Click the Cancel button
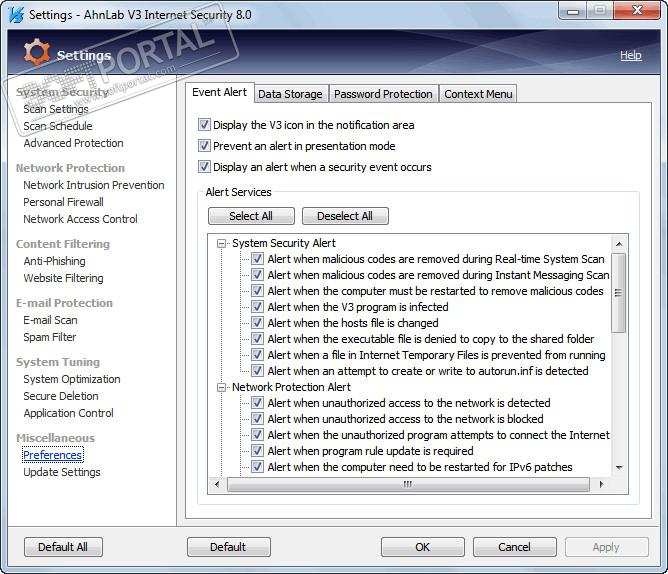The width and height of the screenshot is (668, 574). [515, 547]
